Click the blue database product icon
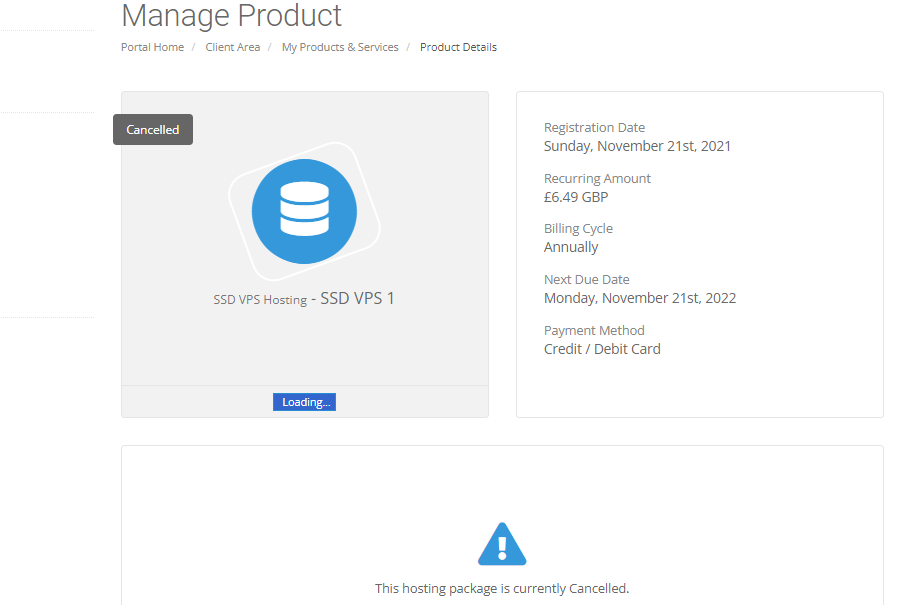This screenshot has width=916, height=605. 304,211
